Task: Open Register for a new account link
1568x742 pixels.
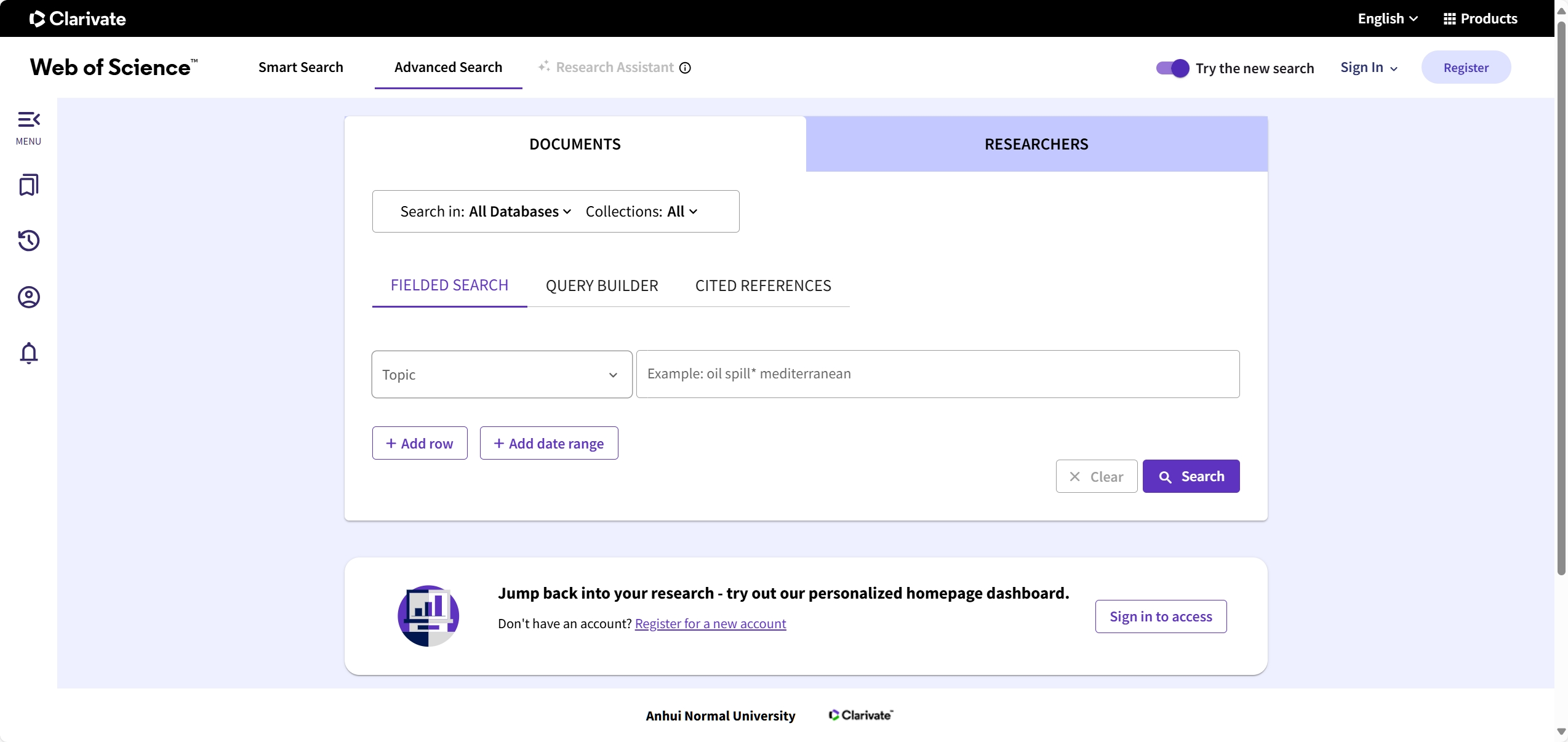Action: pos(710,624)
